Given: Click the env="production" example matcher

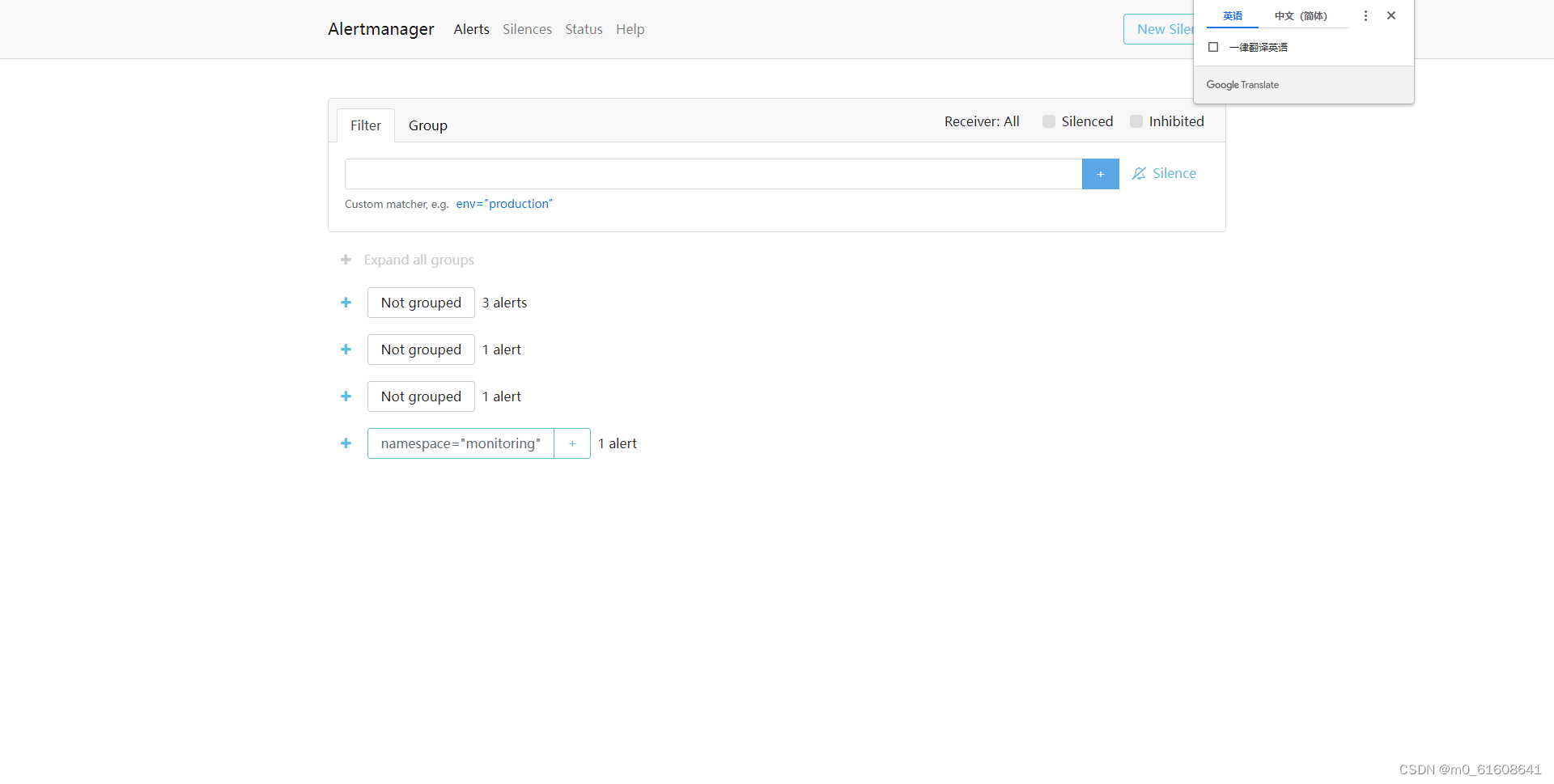Looking at the screenshot, I should 504,204.
